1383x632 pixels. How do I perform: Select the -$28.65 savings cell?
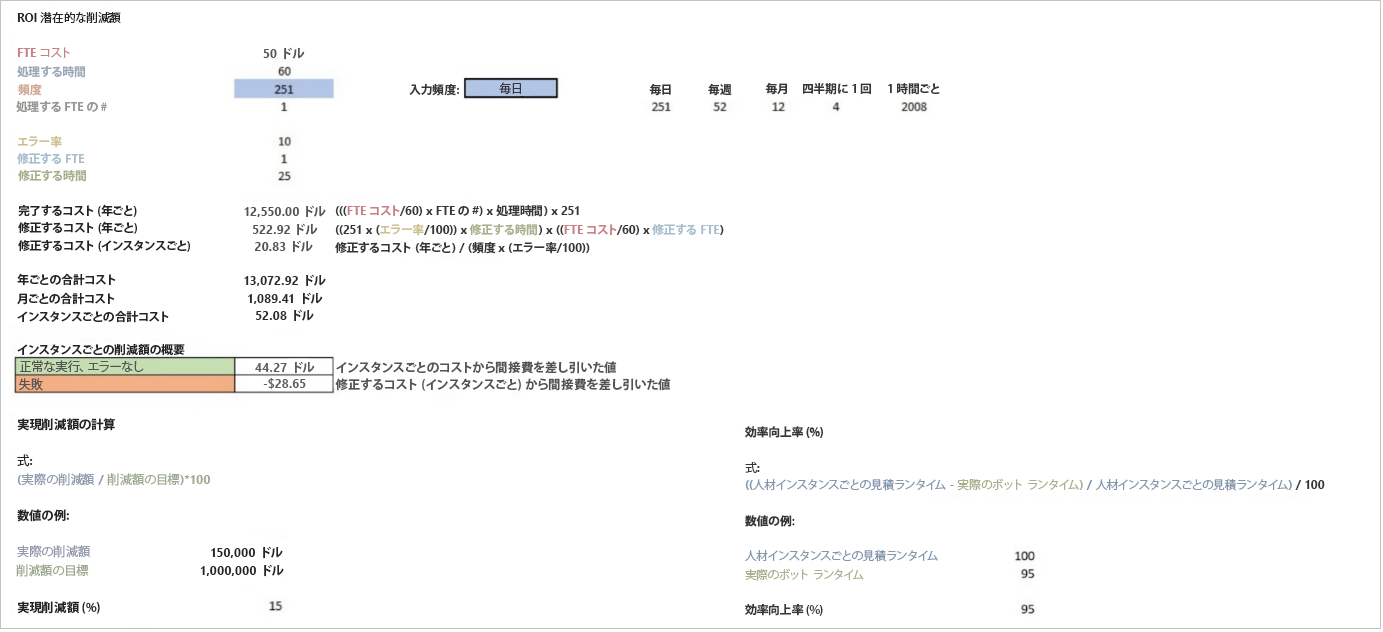point(284,384)
